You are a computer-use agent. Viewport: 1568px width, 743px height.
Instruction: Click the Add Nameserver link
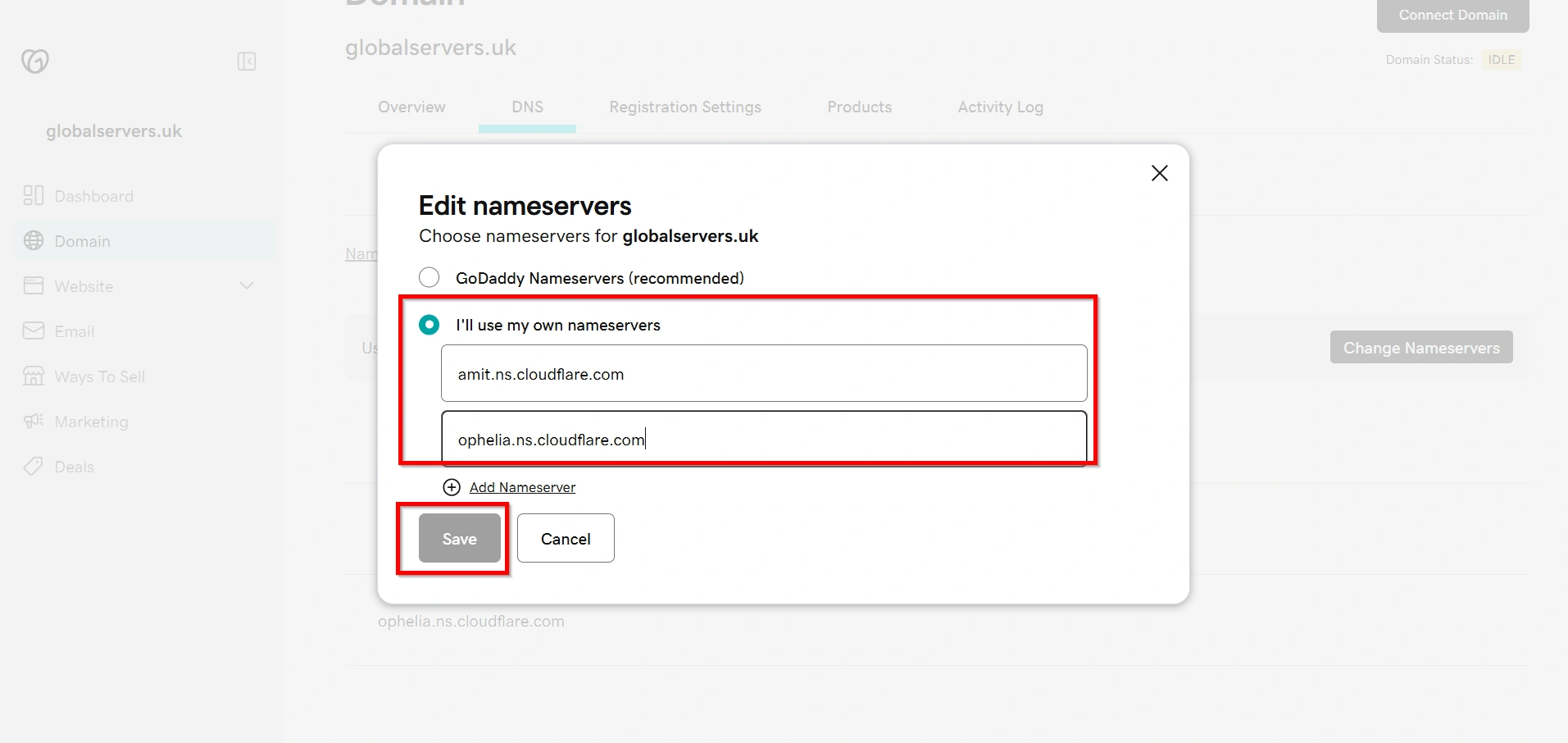click(x=522, y=487)
